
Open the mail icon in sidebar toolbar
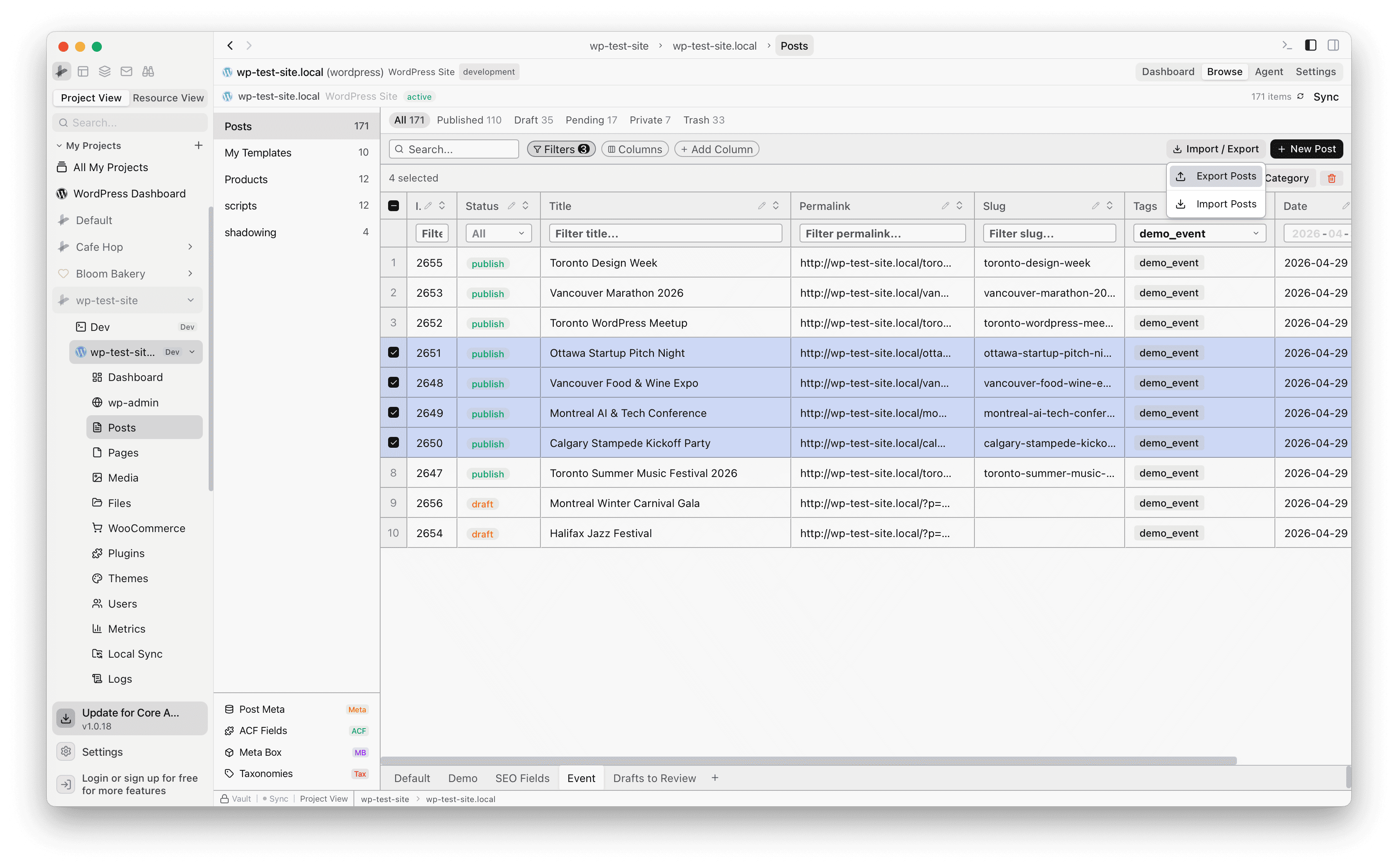(126, 71)
